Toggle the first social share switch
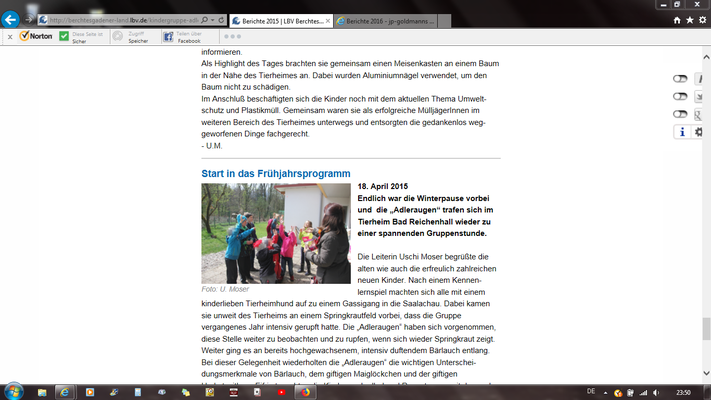This screenshot has width=711, height=400. click(680, 79)
